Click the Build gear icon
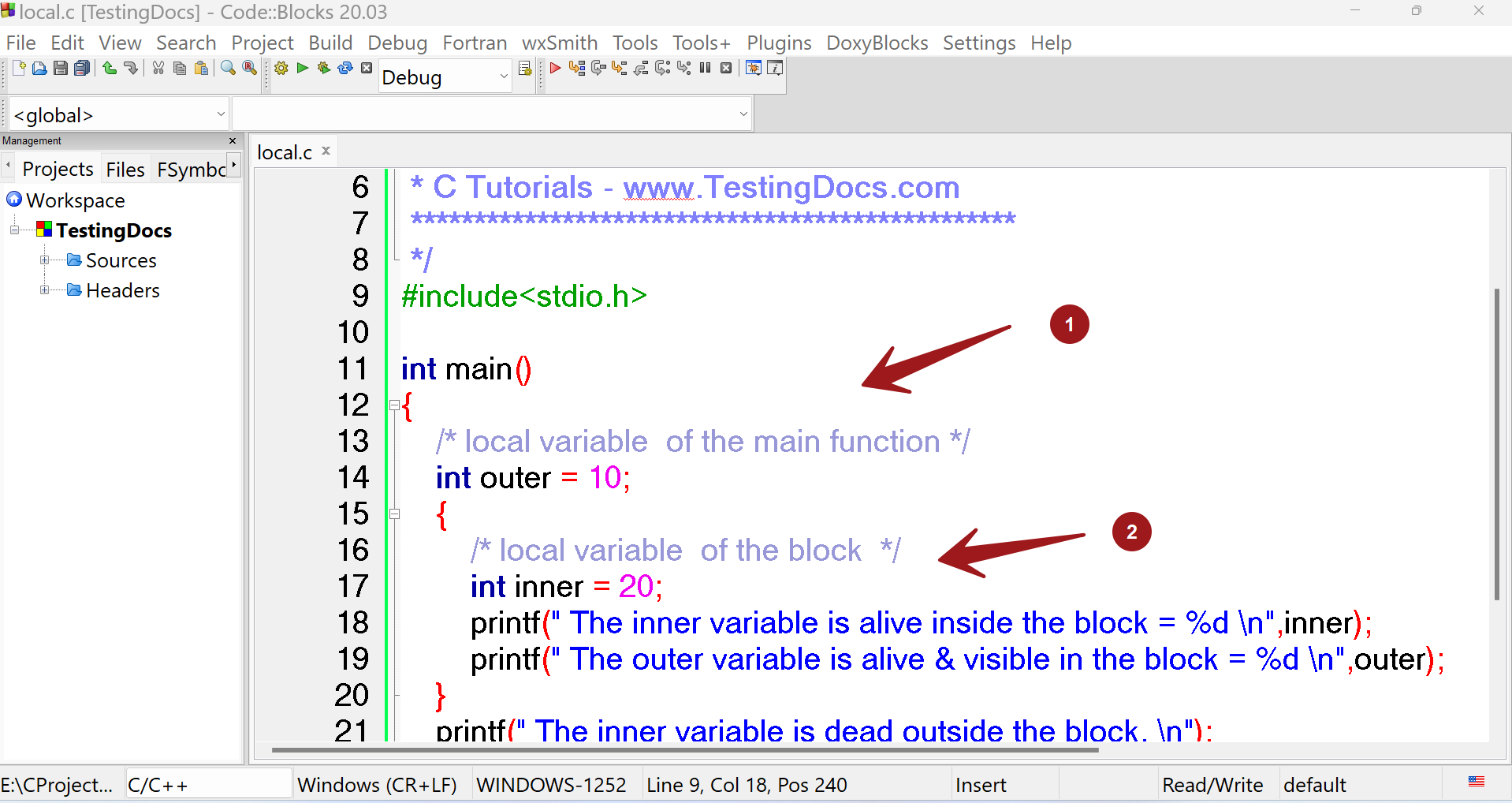Viewport: 1512px width, 803px height. (281, 69)
